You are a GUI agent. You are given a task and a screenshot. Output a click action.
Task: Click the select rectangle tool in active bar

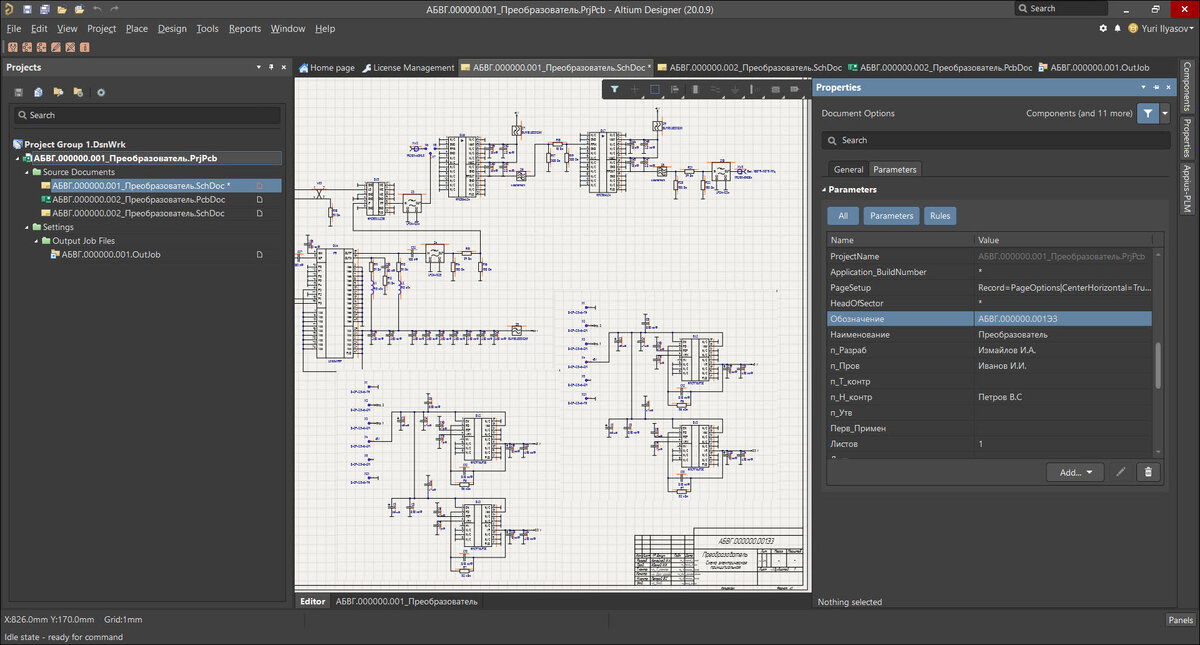pyautogui.click(x=655, y=89)
